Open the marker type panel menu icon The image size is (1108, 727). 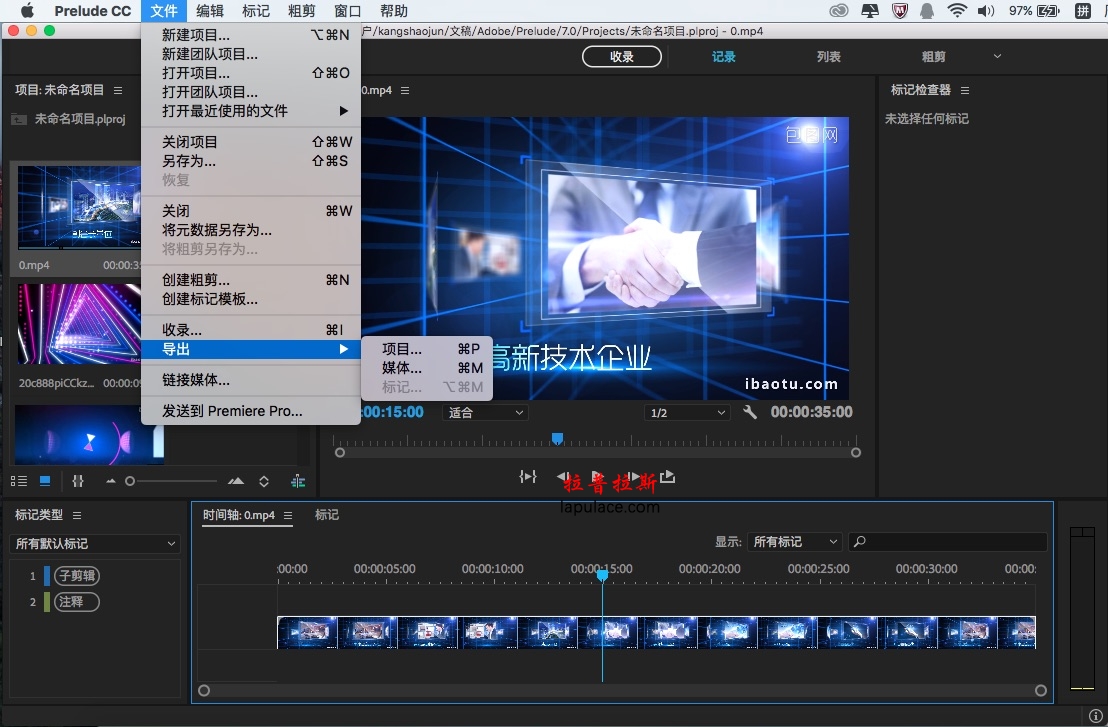(x=77, y=516)
